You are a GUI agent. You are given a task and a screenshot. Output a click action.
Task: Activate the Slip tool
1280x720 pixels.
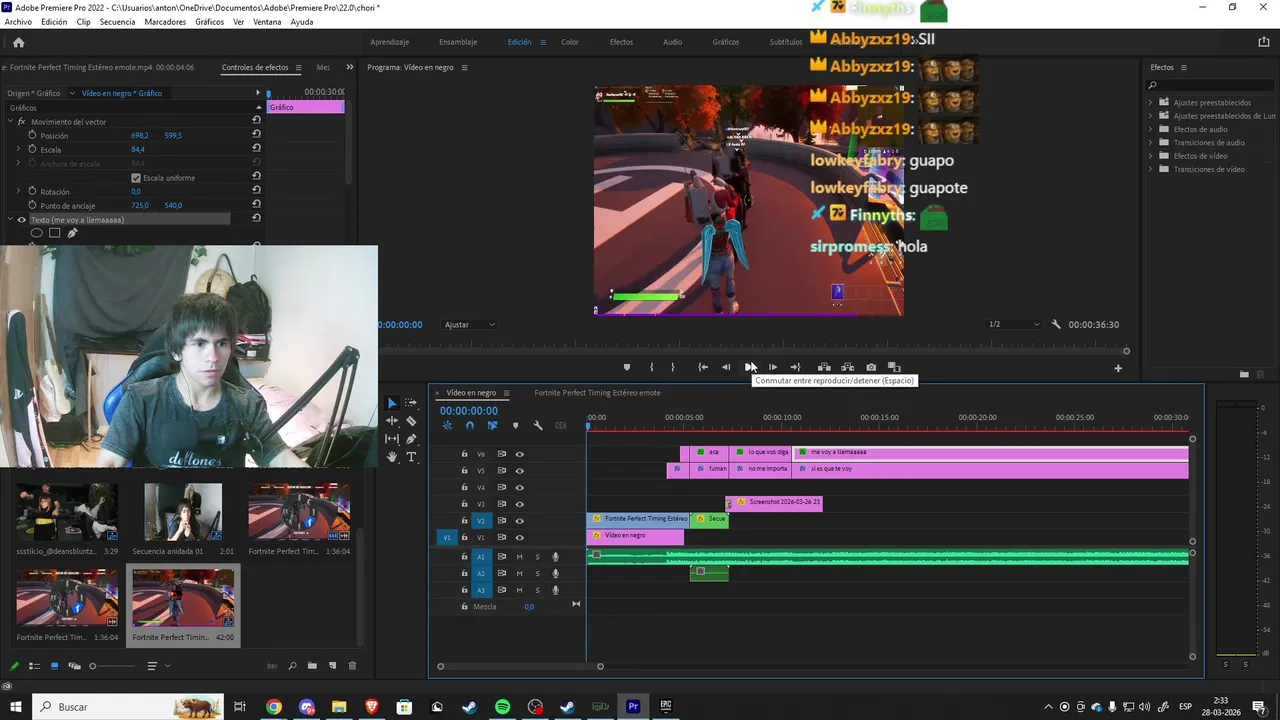(x=392, y=439)
